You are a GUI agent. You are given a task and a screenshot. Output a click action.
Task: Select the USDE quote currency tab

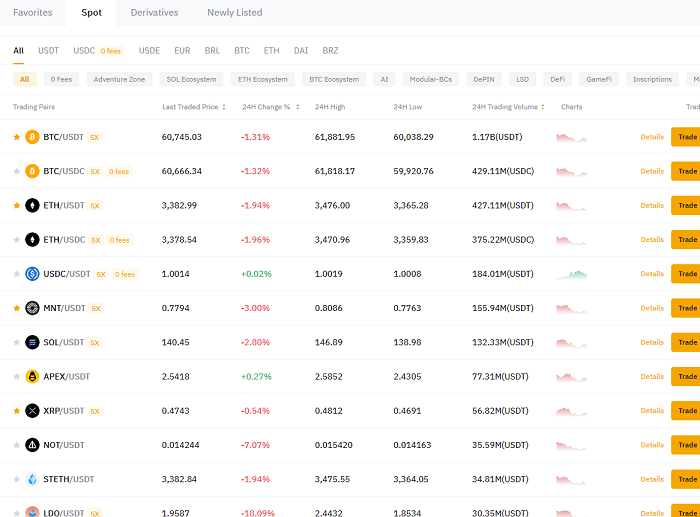tap(149, 50)
